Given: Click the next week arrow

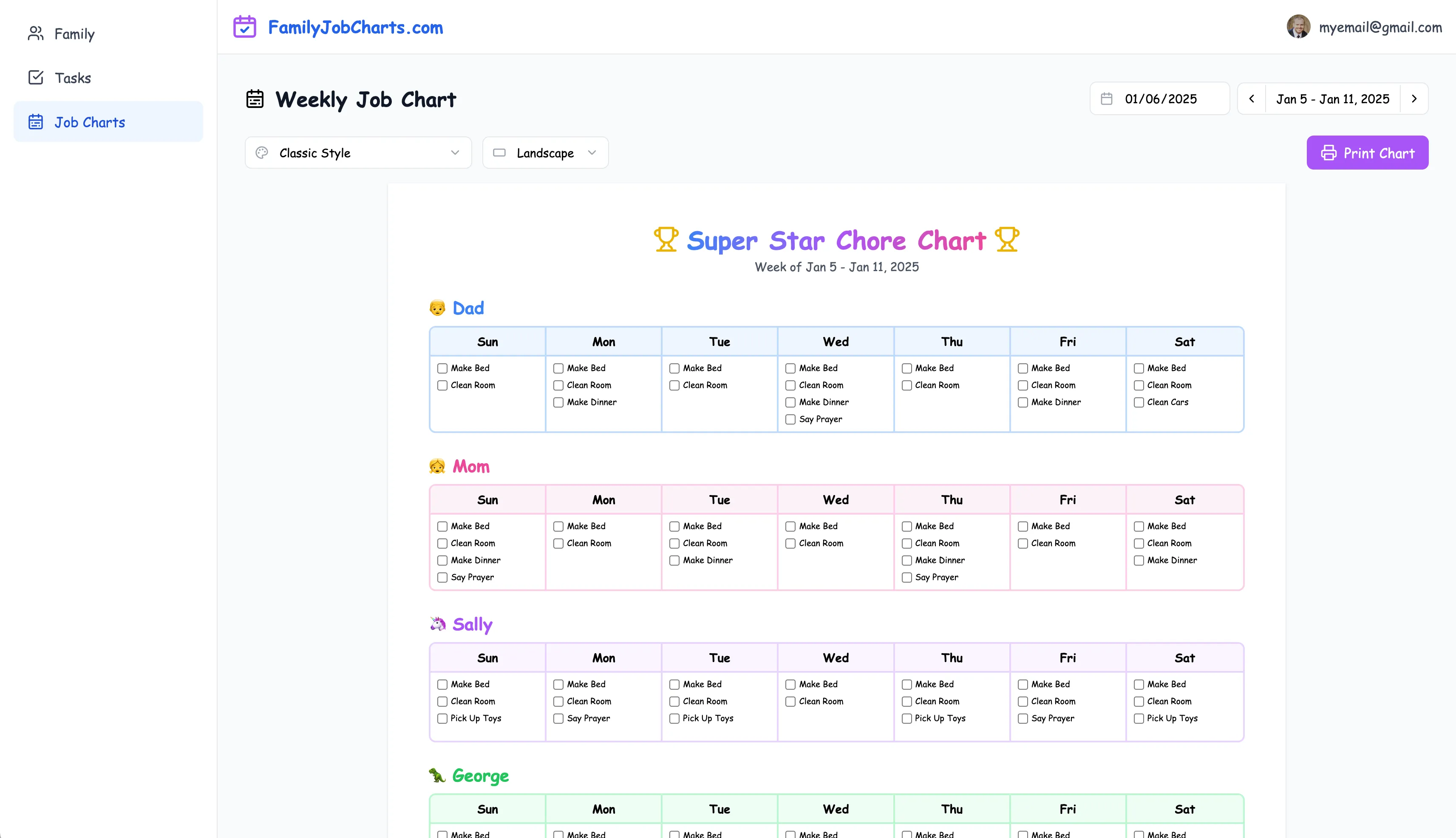Looking at the screenshot, I should [1414, 99].
